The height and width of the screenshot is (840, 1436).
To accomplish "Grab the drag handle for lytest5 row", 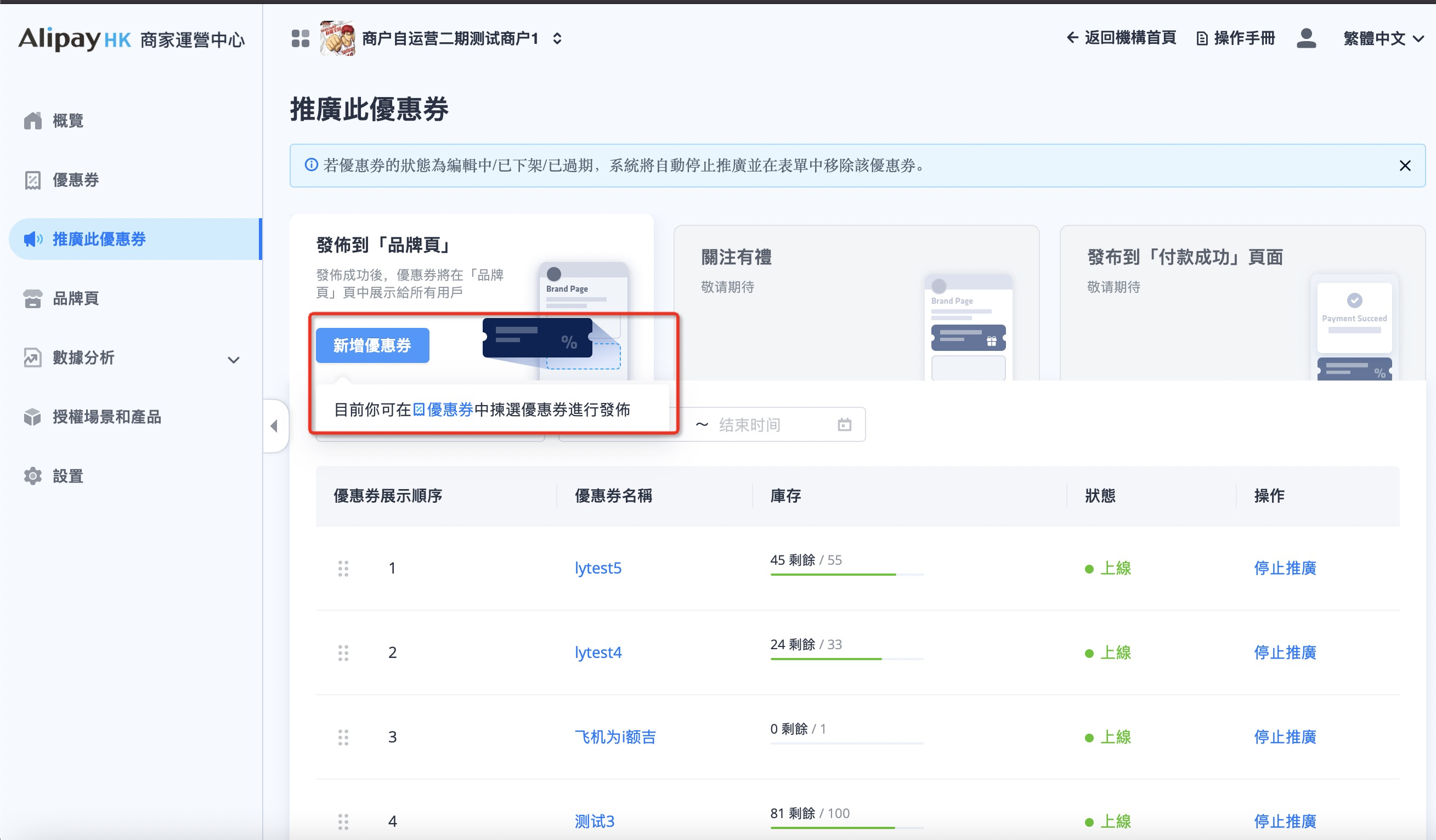I will pyautogui.click(x=343, y=568).
